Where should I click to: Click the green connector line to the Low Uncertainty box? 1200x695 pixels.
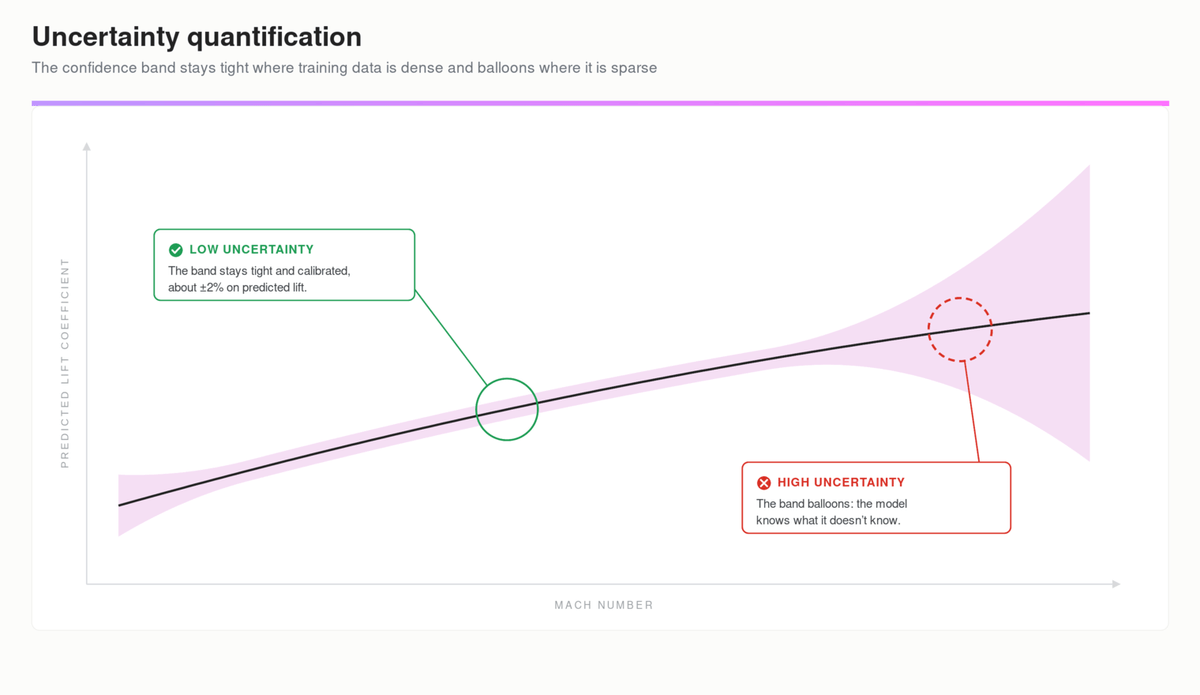tap(451, 338)
